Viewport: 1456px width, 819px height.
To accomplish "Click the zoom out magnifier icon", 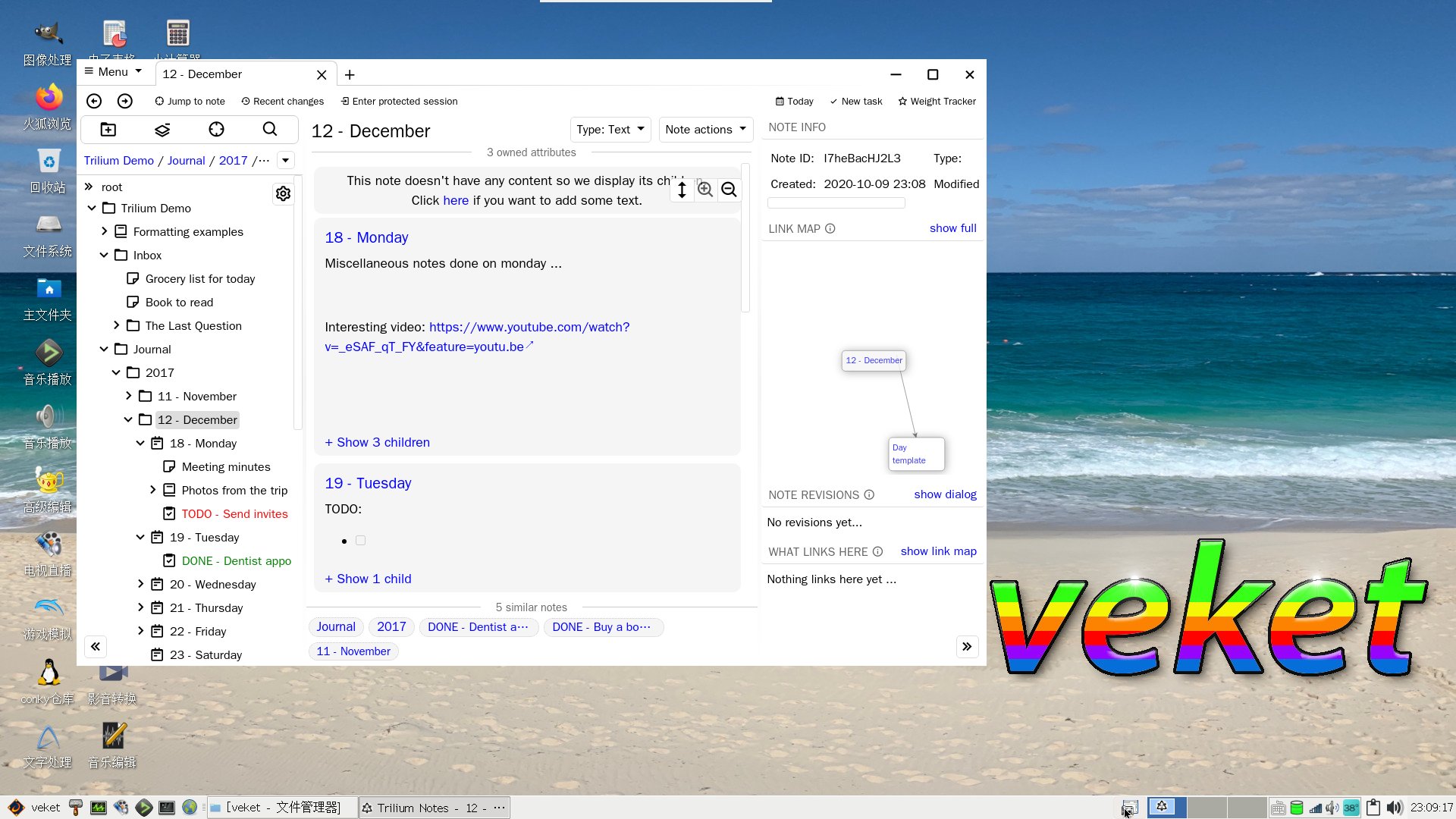I will [729, 190].
